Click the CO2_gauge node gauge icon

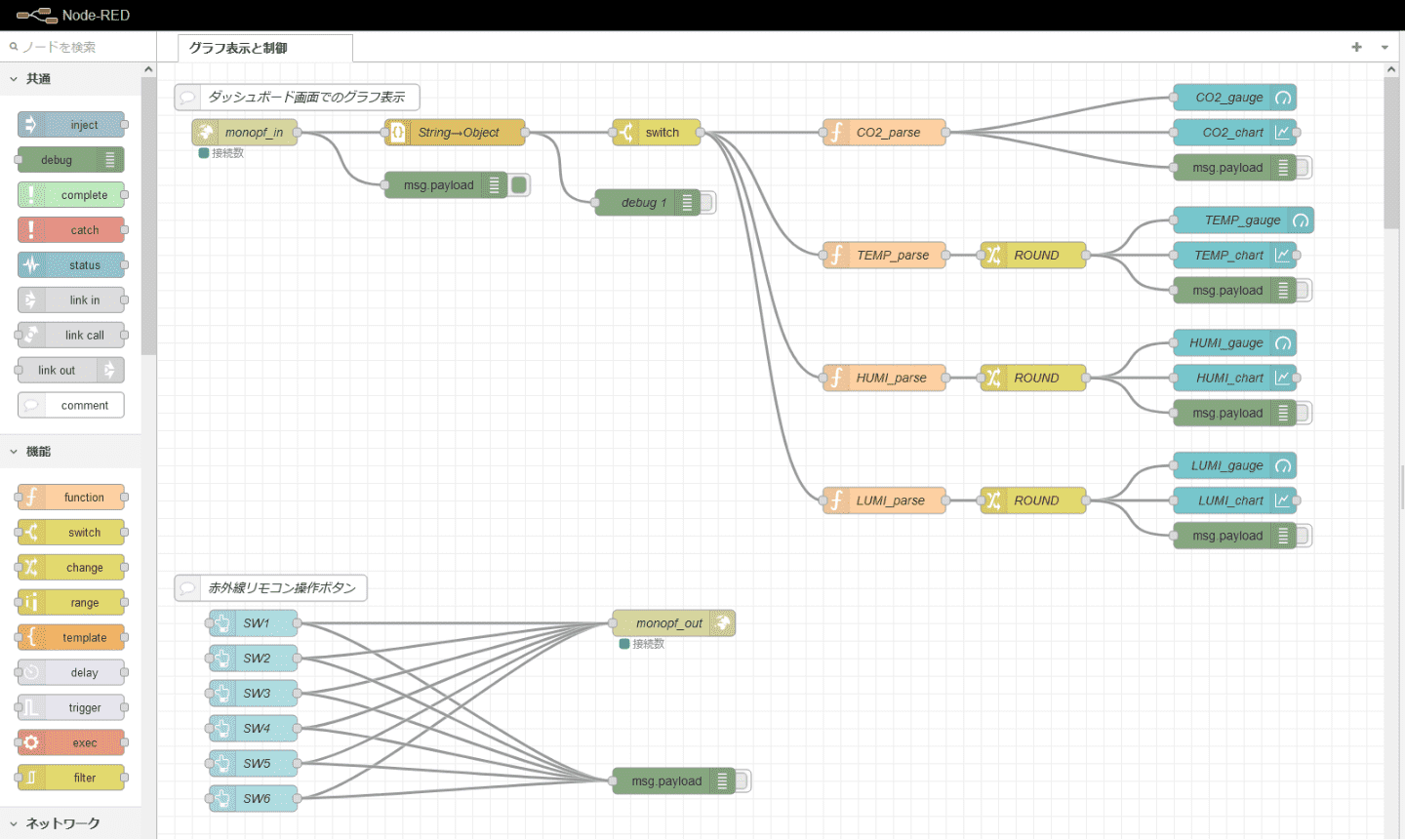coord(1283,98)
